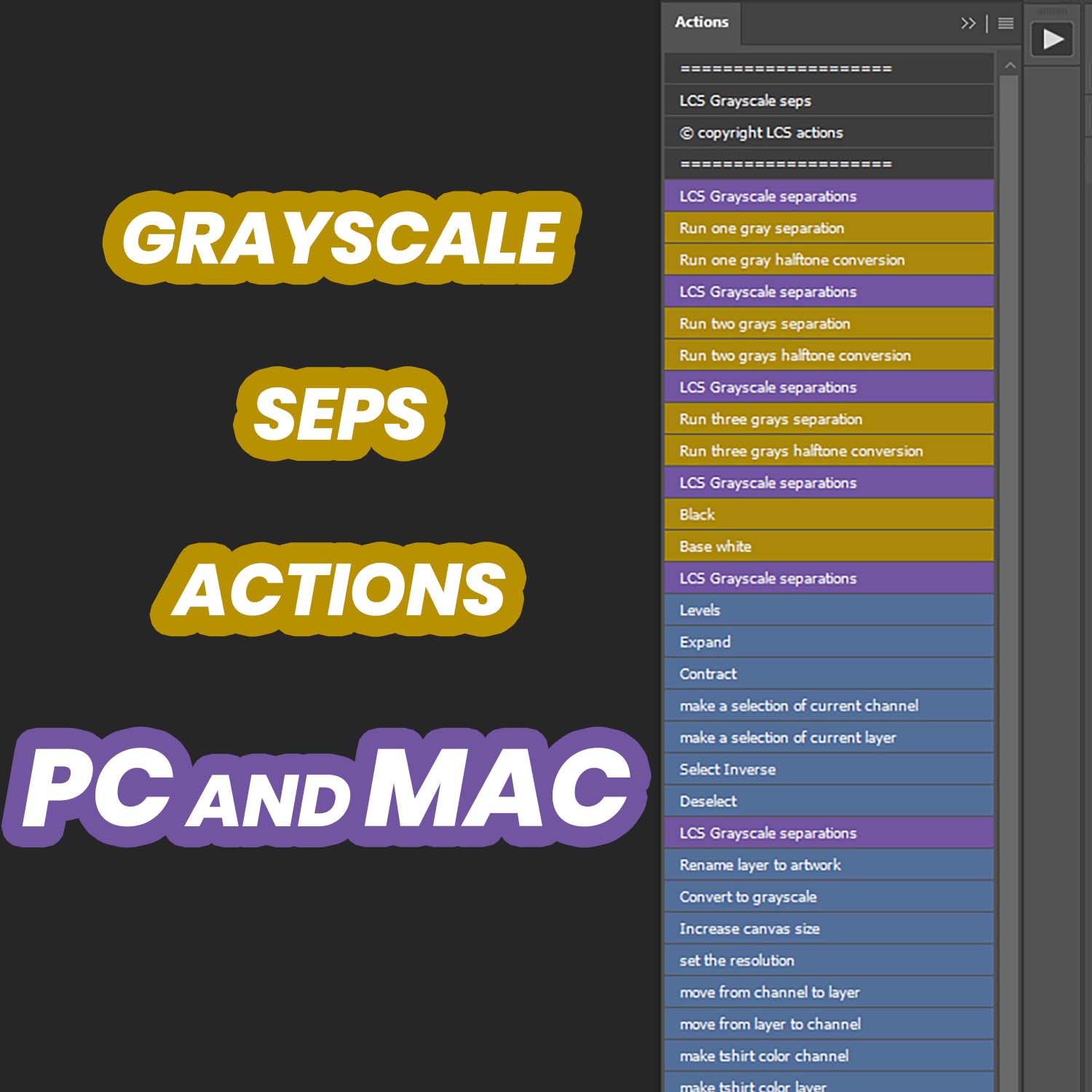Switch to the Actions tab
Image resolution: width=1092 pixels, height=1092 pixels.
click(700, 22)
